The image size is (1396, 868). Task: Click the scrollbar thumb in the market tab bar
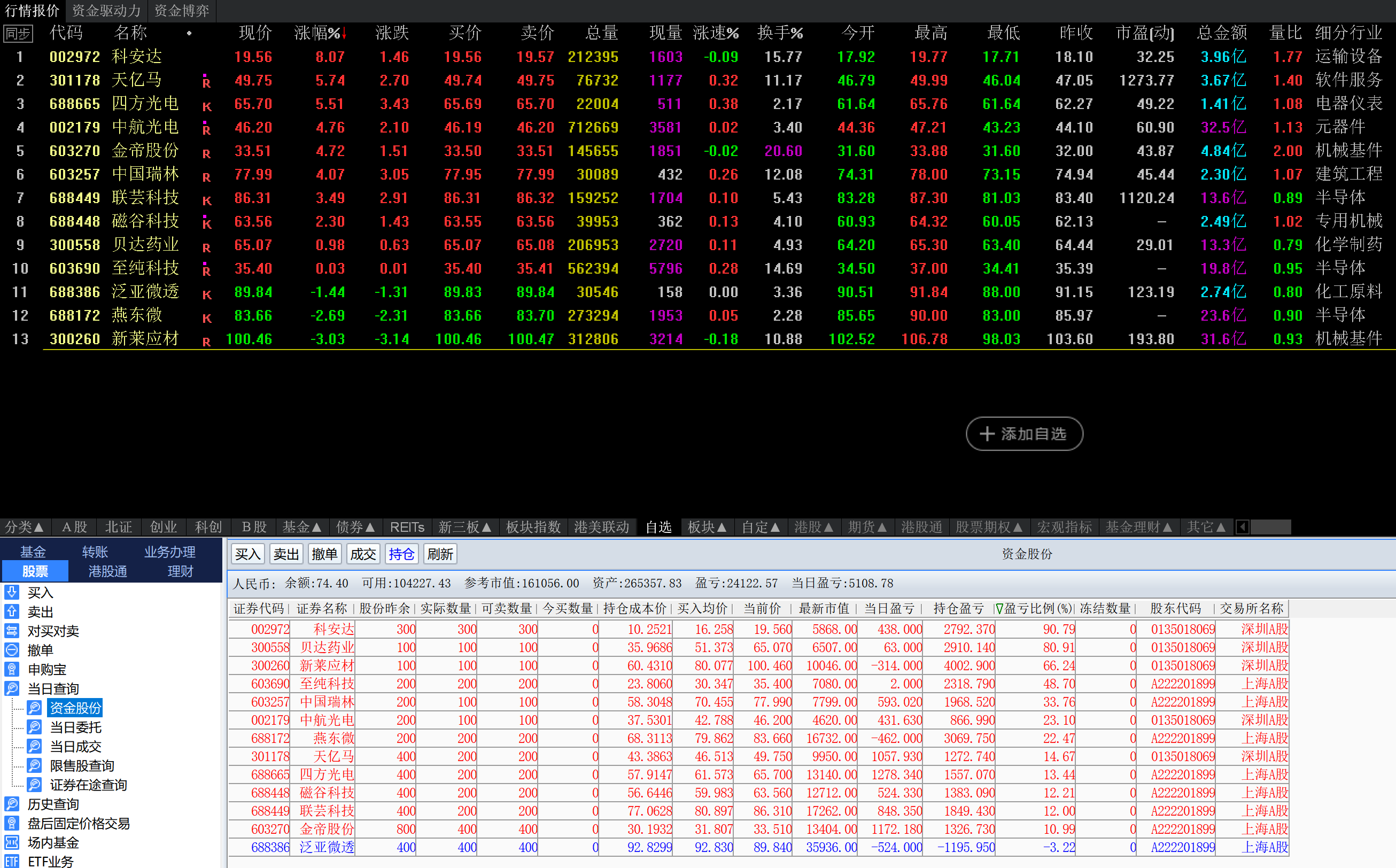[1271, 526]
